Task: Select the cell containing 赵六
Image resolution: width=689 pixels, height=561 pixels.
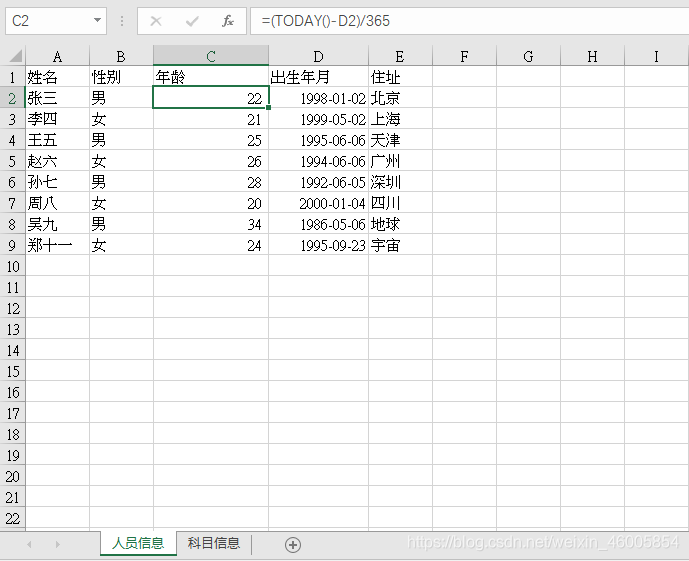Action: pos(58,161)
